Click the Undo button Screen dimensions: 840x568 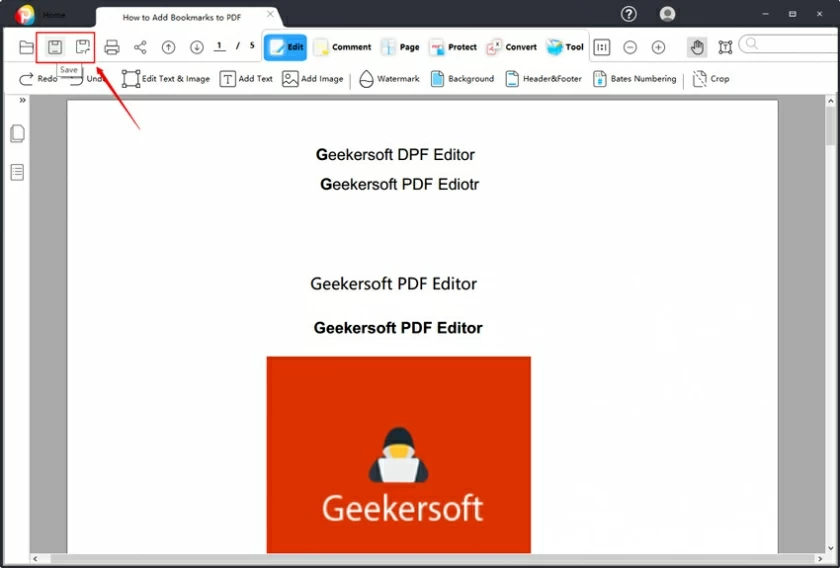87,79
